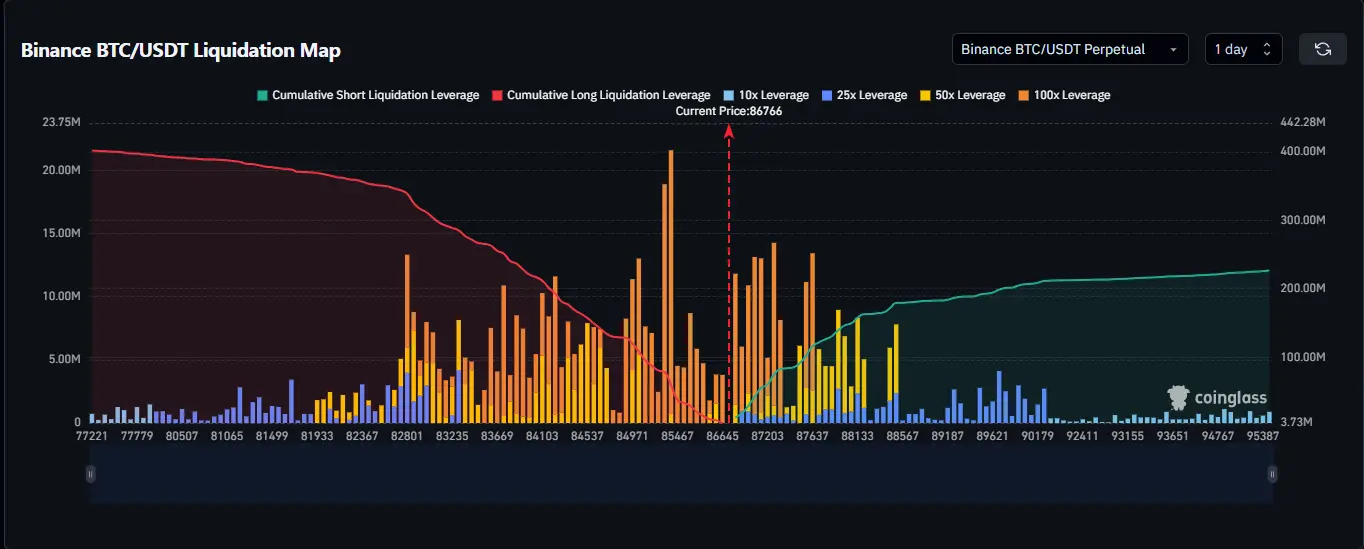Click the Binance BTC/USDT Liquidation Map title
This screenshot has height=549, width=1364.
coord(181,50)
